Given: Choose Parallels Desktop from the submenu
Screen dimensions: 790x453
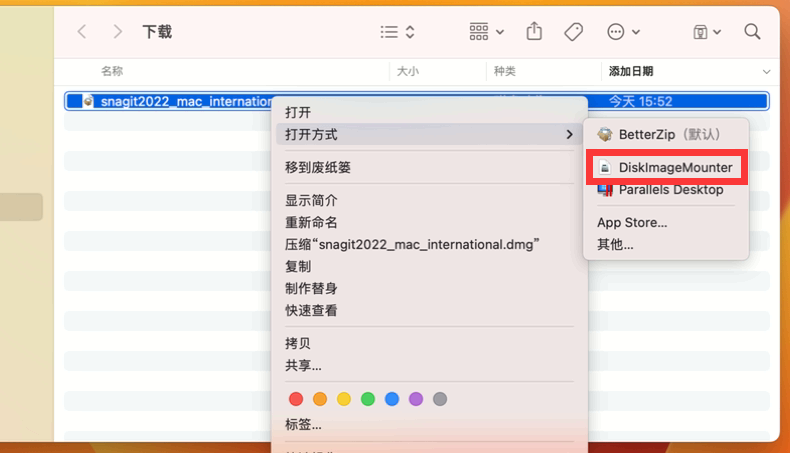Looking at the screenshot, I should click(670, 190).
